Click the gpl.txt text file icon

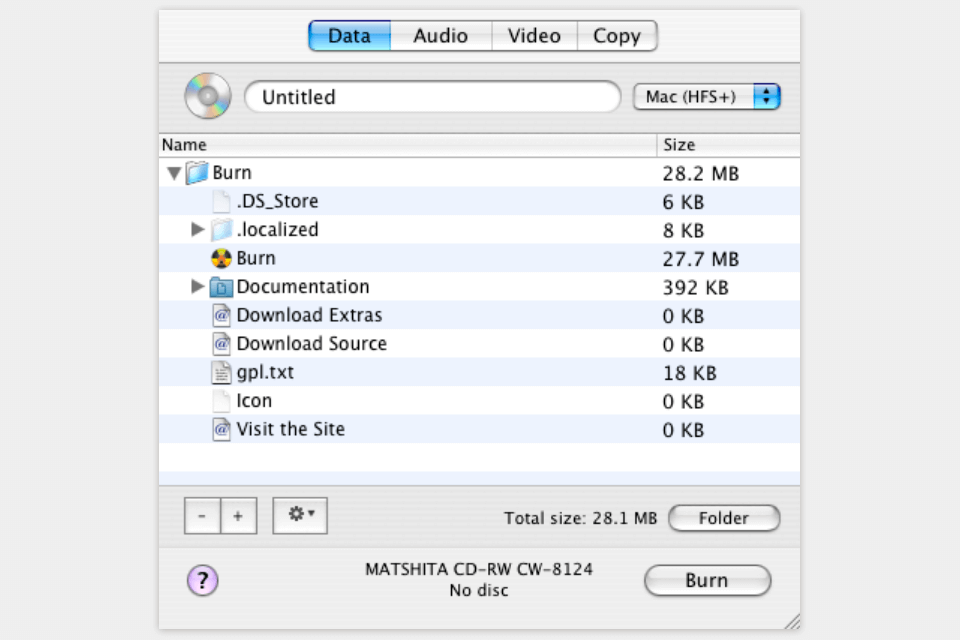click(222, 373)
